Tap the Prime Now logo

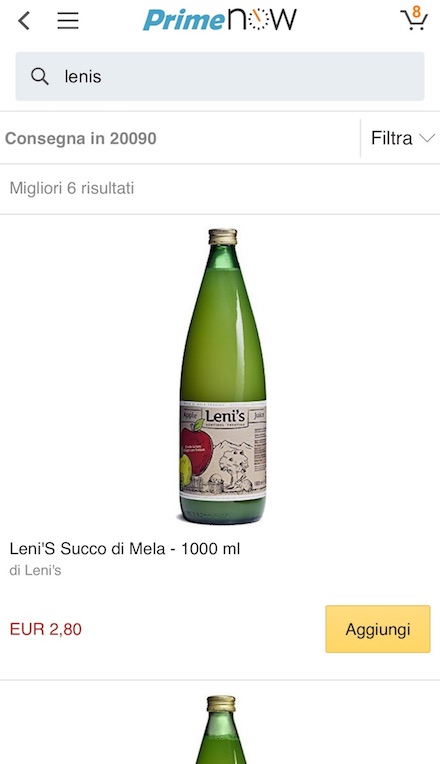220,20
